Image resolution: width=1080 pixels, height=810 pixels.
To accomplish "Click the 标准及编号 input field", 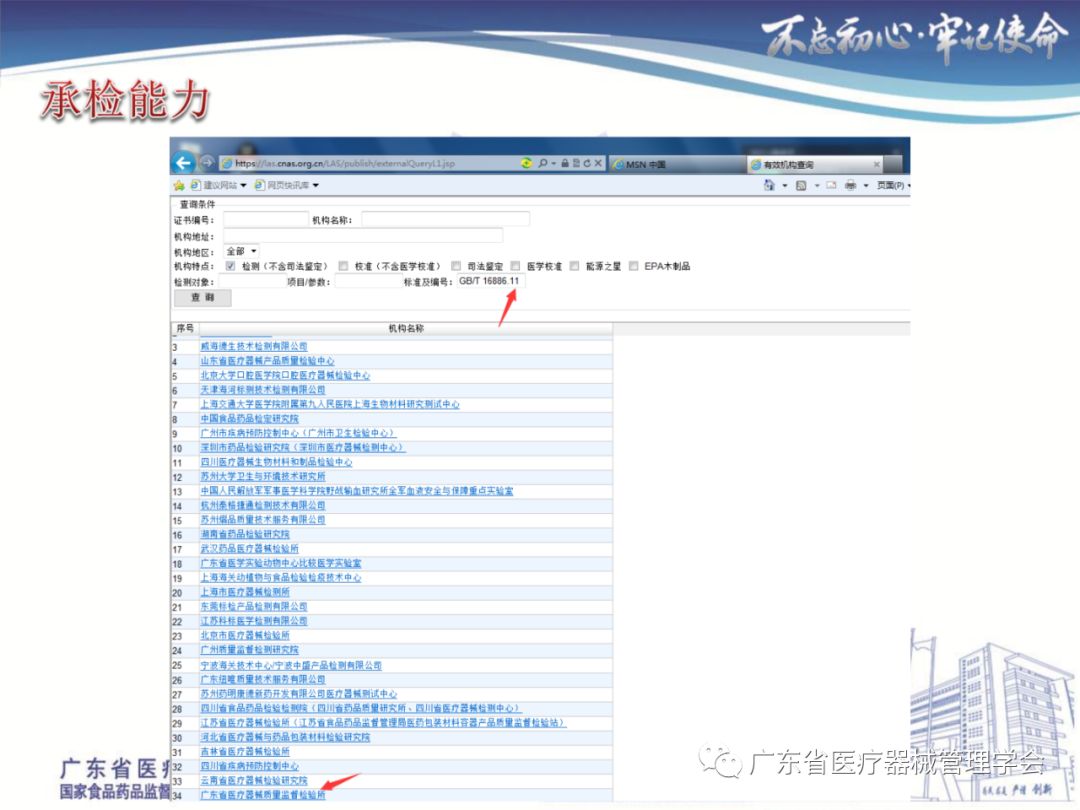I will pyautogui.click(x=490, y=282).
